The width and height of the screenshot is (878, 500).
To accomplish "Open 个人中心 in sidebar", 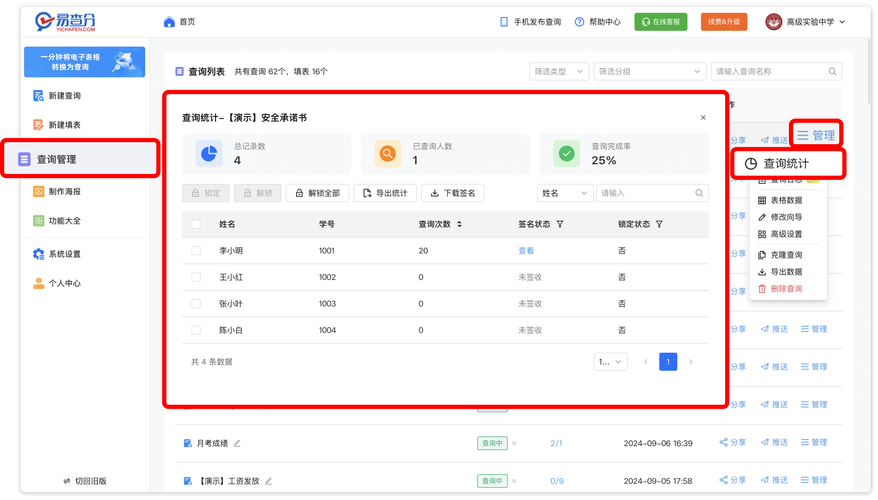I will [57, 283].
